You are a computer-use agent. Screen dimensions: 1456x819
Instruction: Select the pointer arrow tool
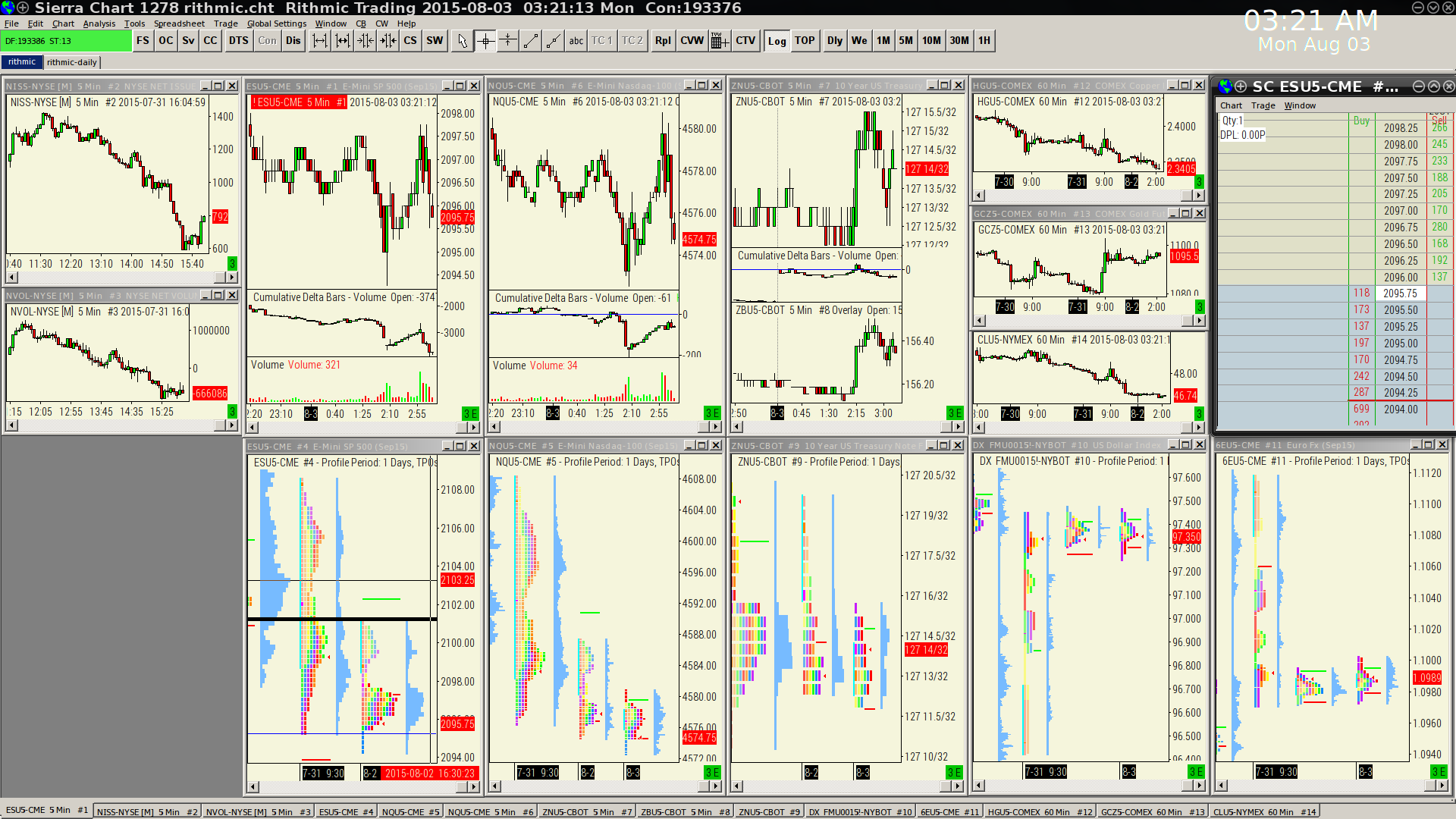coord(462,41)
